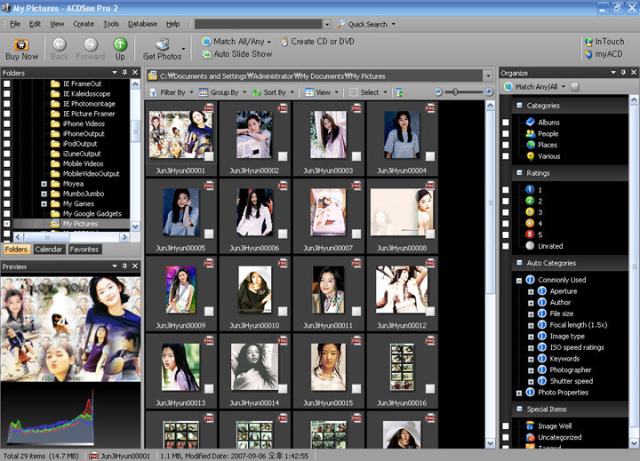Check the People category checkbox
The width and height of the screenshot is (640, 461).
click(505, 134)
